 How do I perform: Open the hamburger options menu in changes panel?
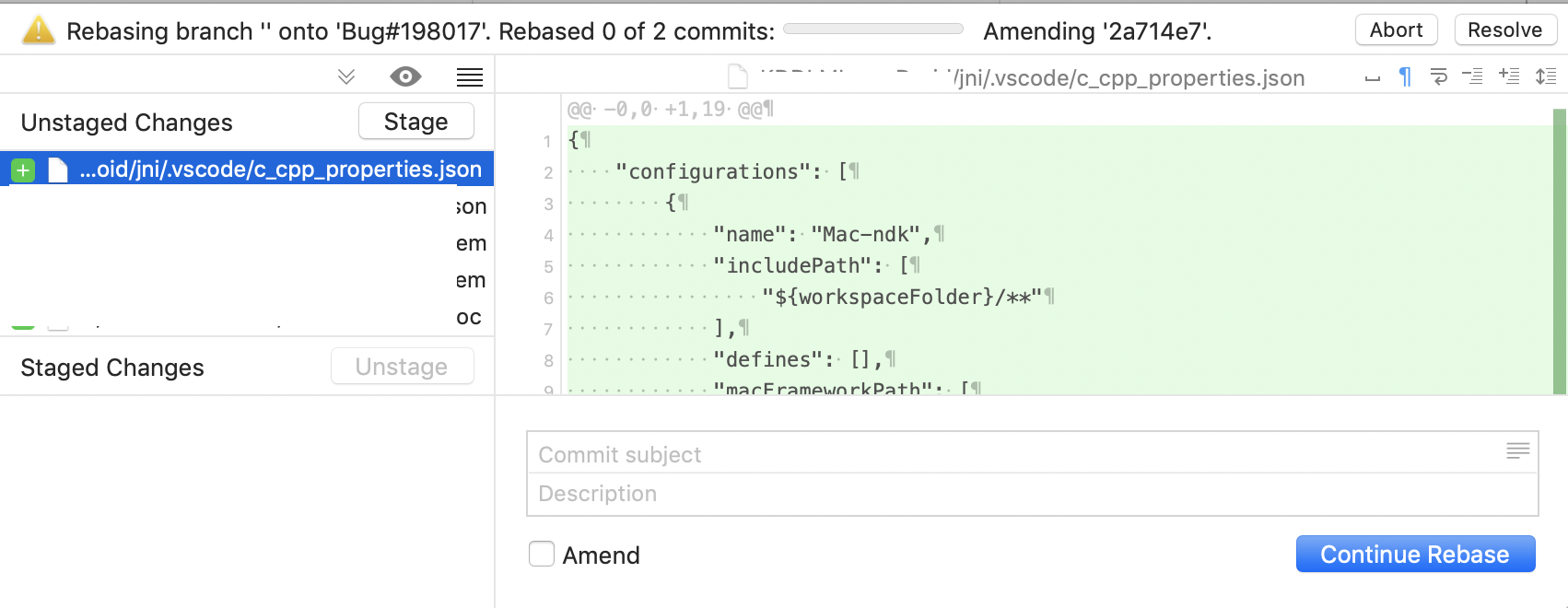pos(469,76)
